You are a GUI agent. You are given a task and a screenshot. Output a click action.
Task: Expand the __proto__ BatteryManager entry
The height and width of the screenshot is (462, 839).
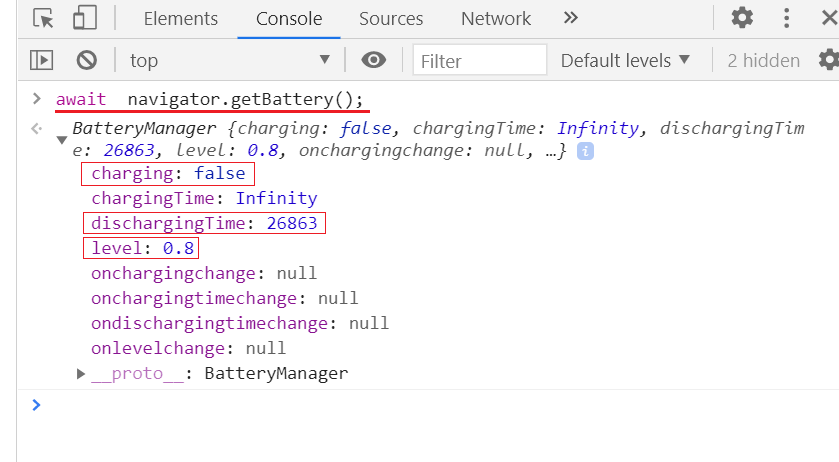[81, 374]
